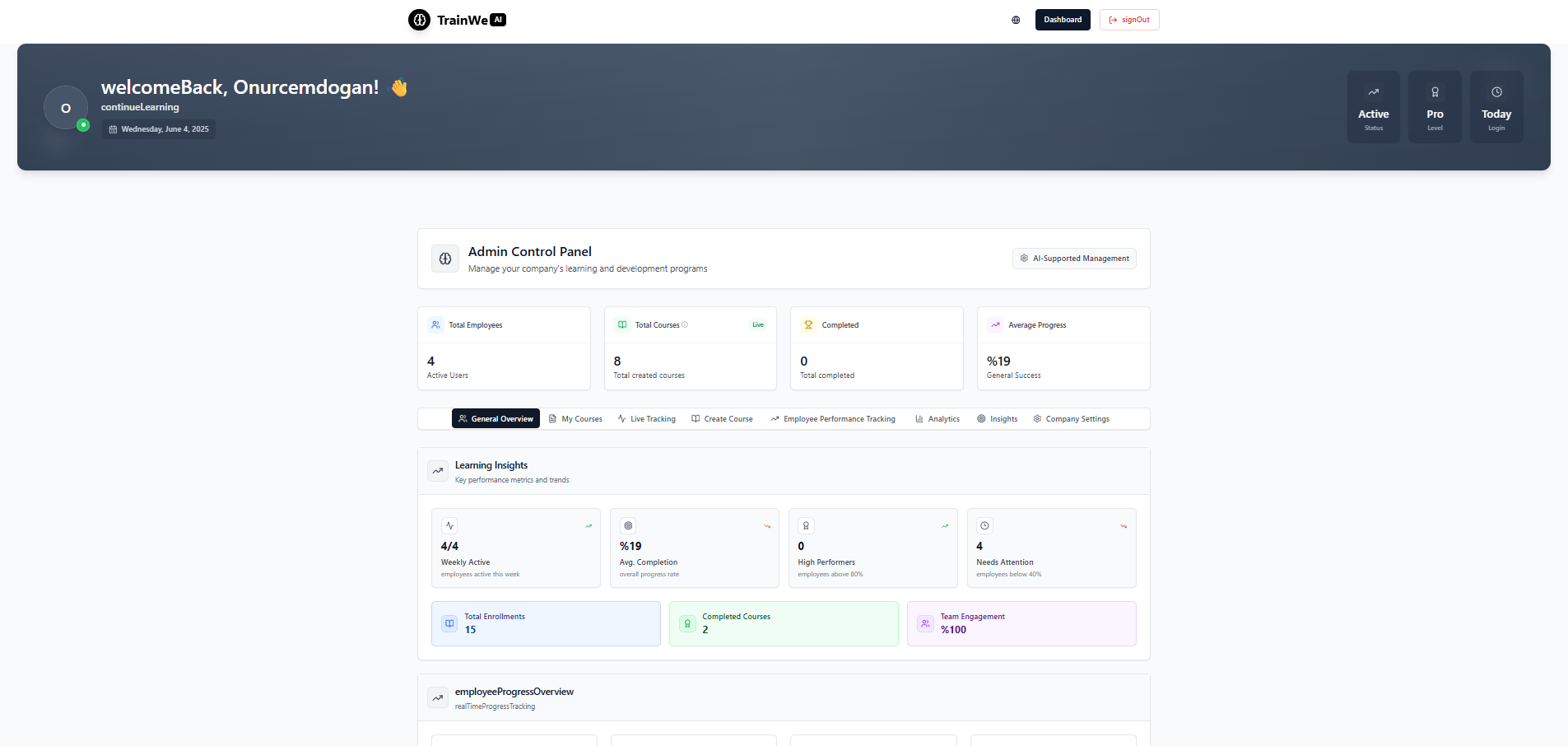Select the Active Status card
Image resolution: width=1568 pixels, height=746 pixels.
1373,107
